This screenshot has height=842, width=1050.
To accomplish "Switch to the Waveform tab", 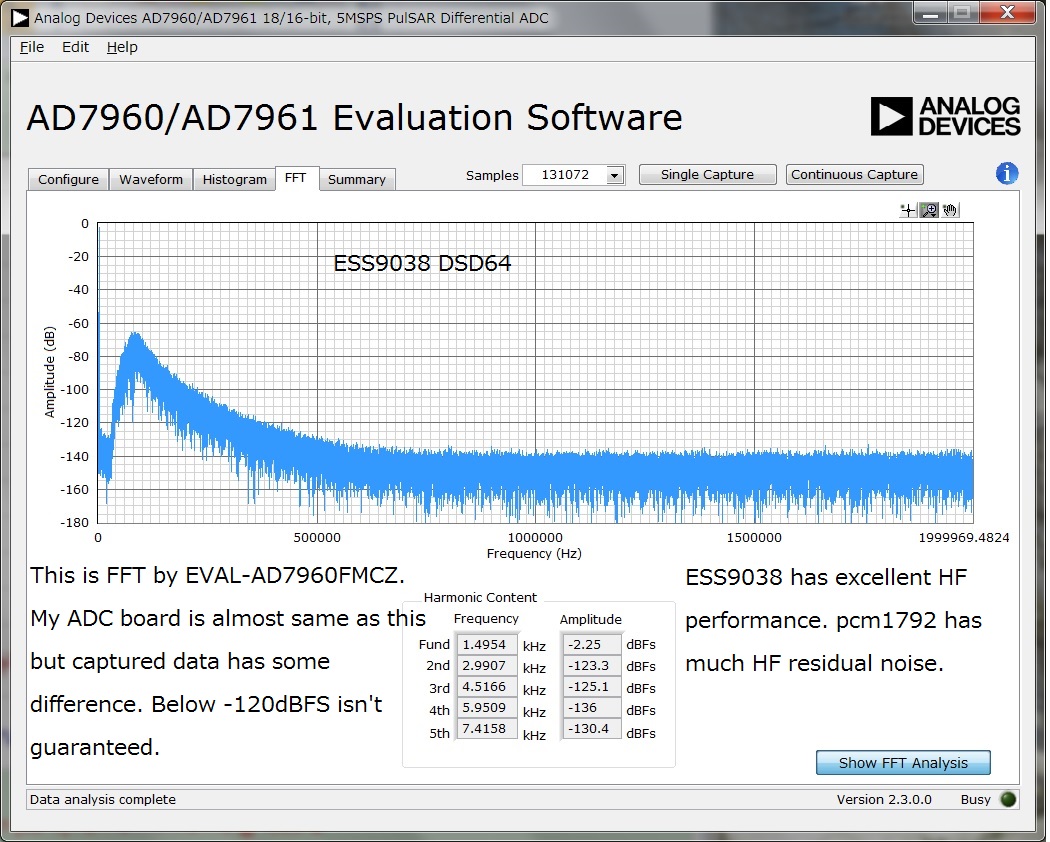I will click(x=151, y=180).
